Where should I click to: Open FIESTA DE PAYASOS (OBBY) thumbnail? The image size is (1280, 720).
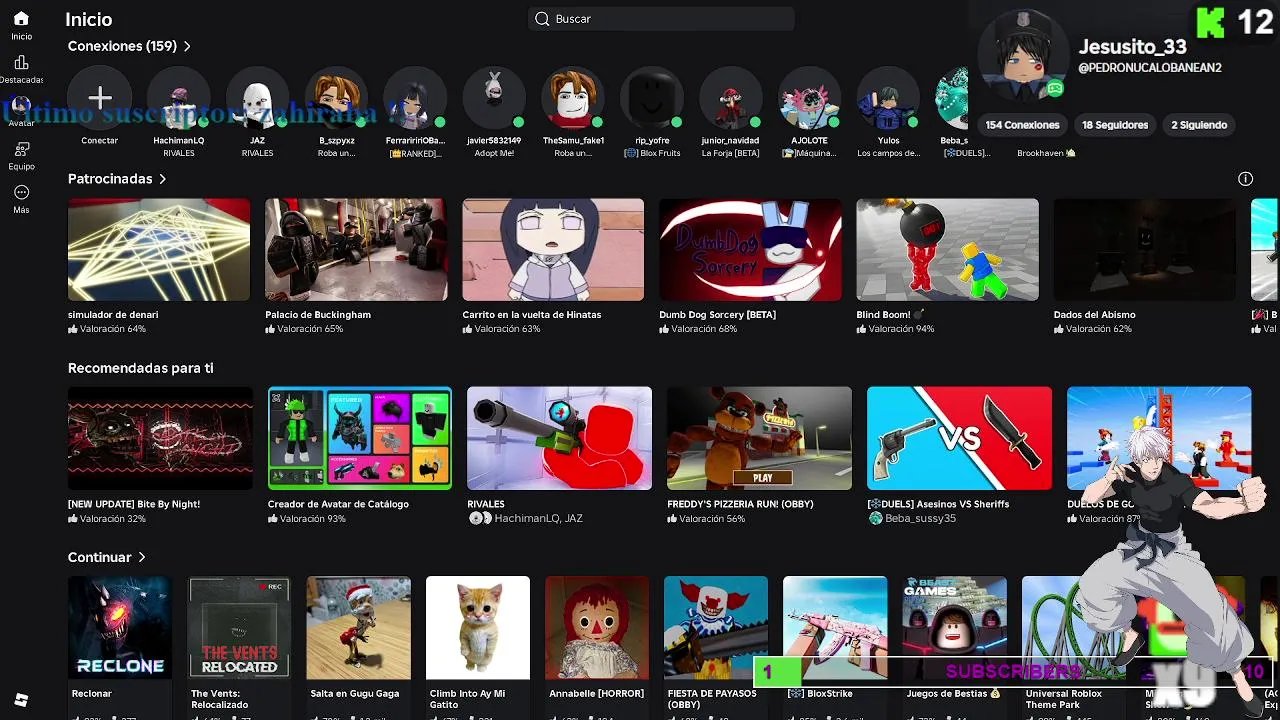click(716, 628)
